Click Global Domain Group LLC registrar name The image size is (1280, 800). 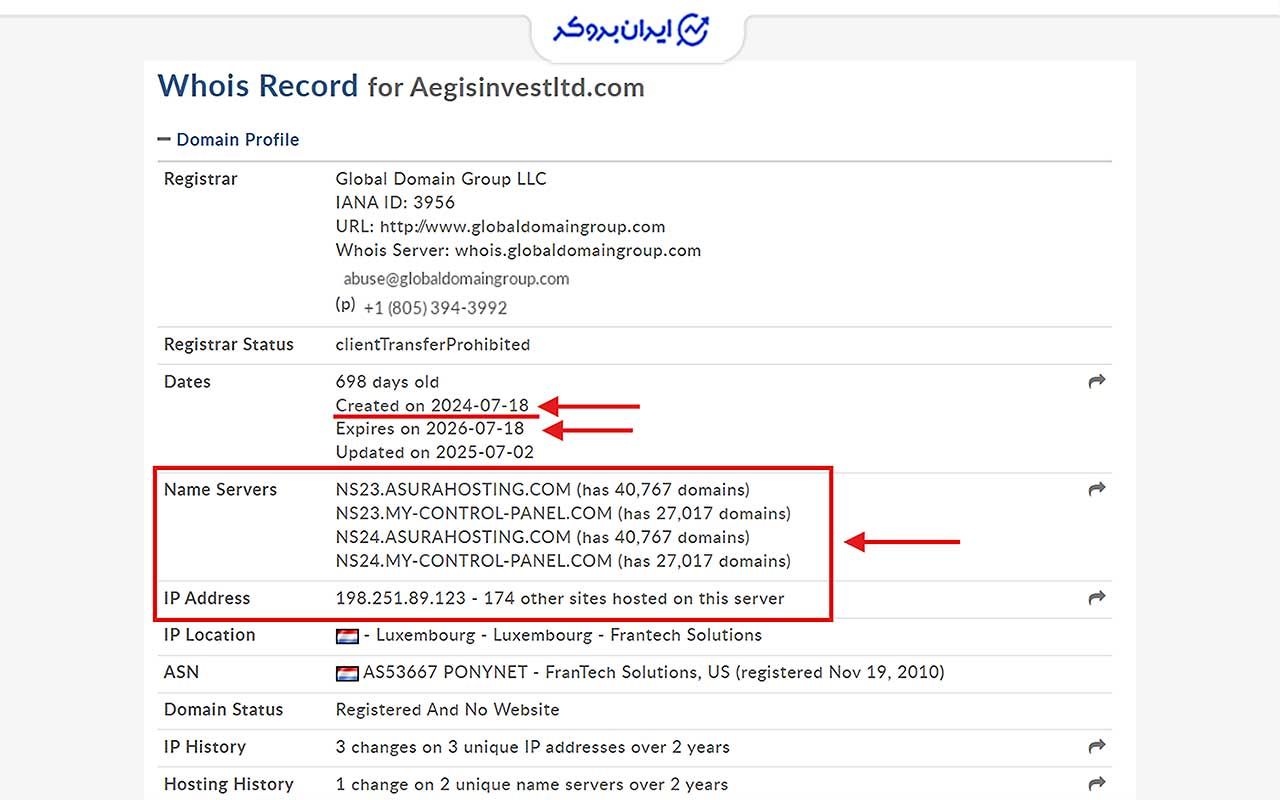tap(441, 179)
